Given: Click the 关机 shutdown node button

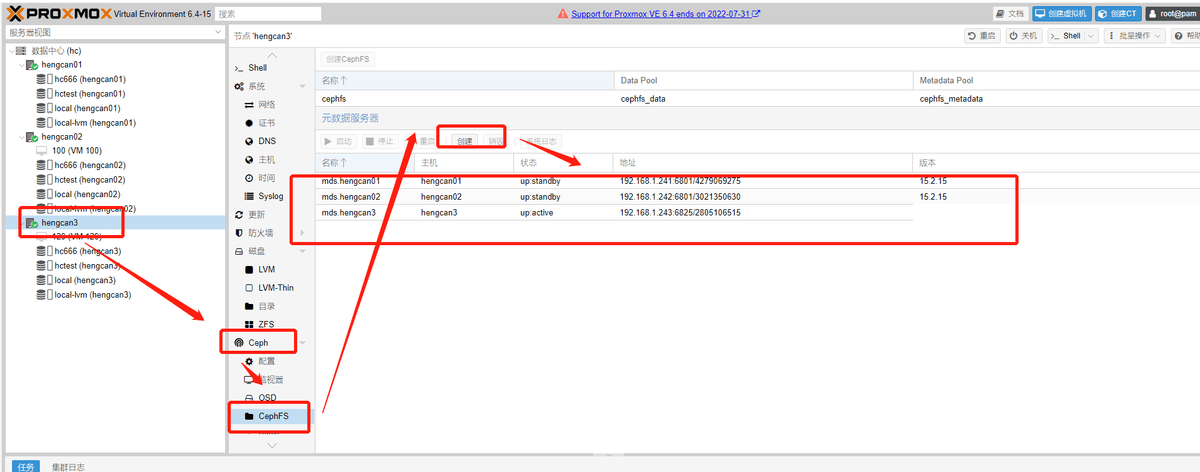Looking at the screenshot, I should (1024, 35).
